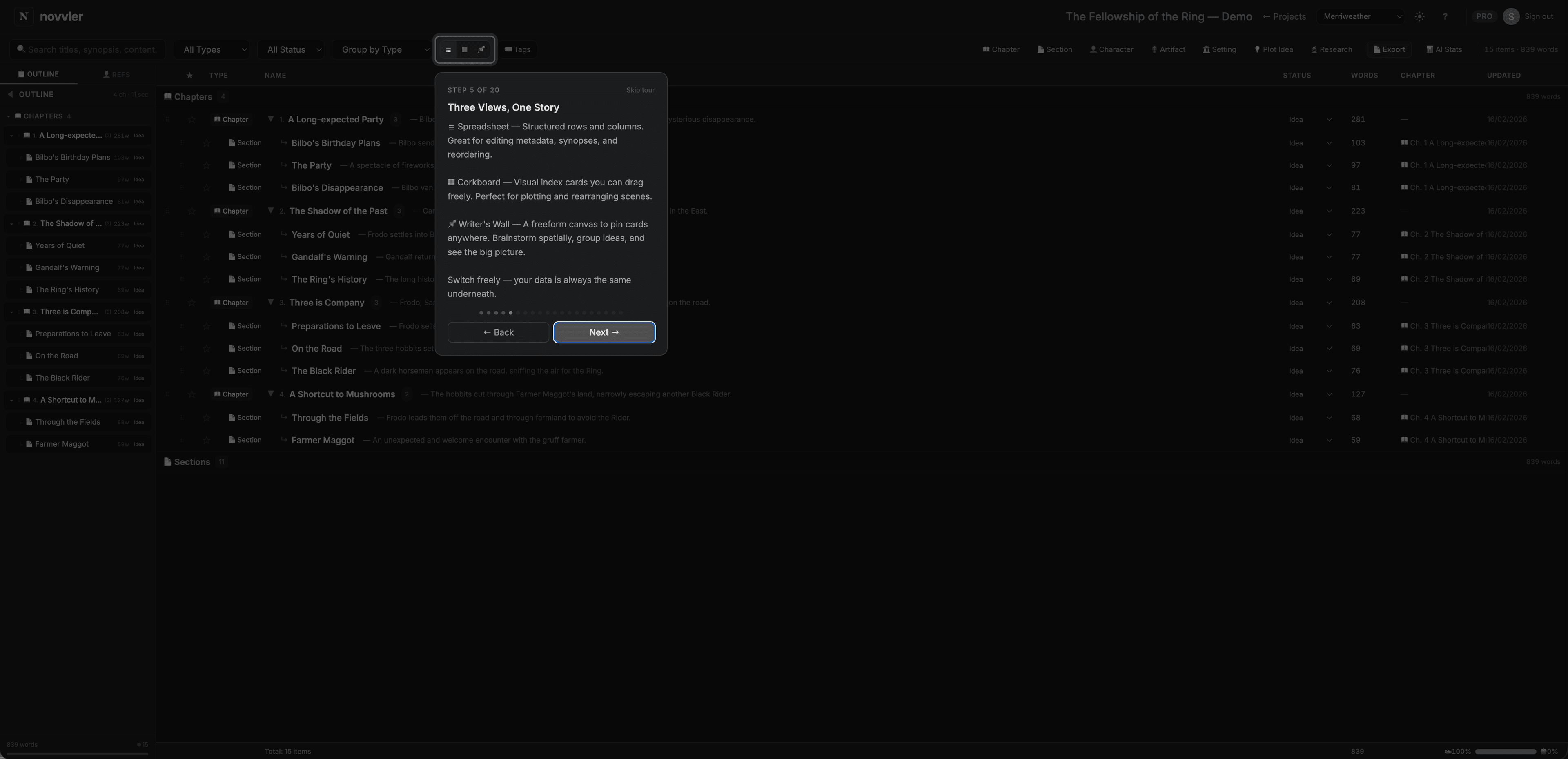1568x759 pixels.
Task: Open the All Types filter dropdown
Action: [x=212, y=49]
